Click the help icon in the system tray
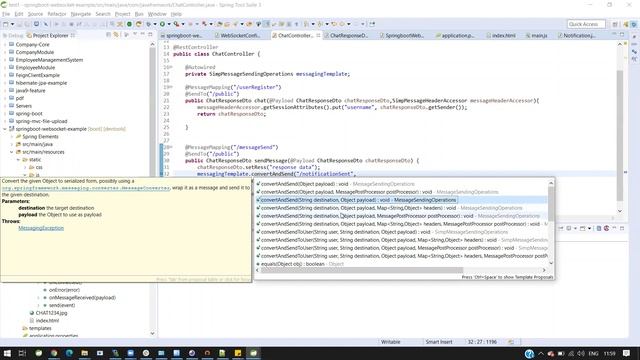Screen dimensions: 640x360 point(529,353)
